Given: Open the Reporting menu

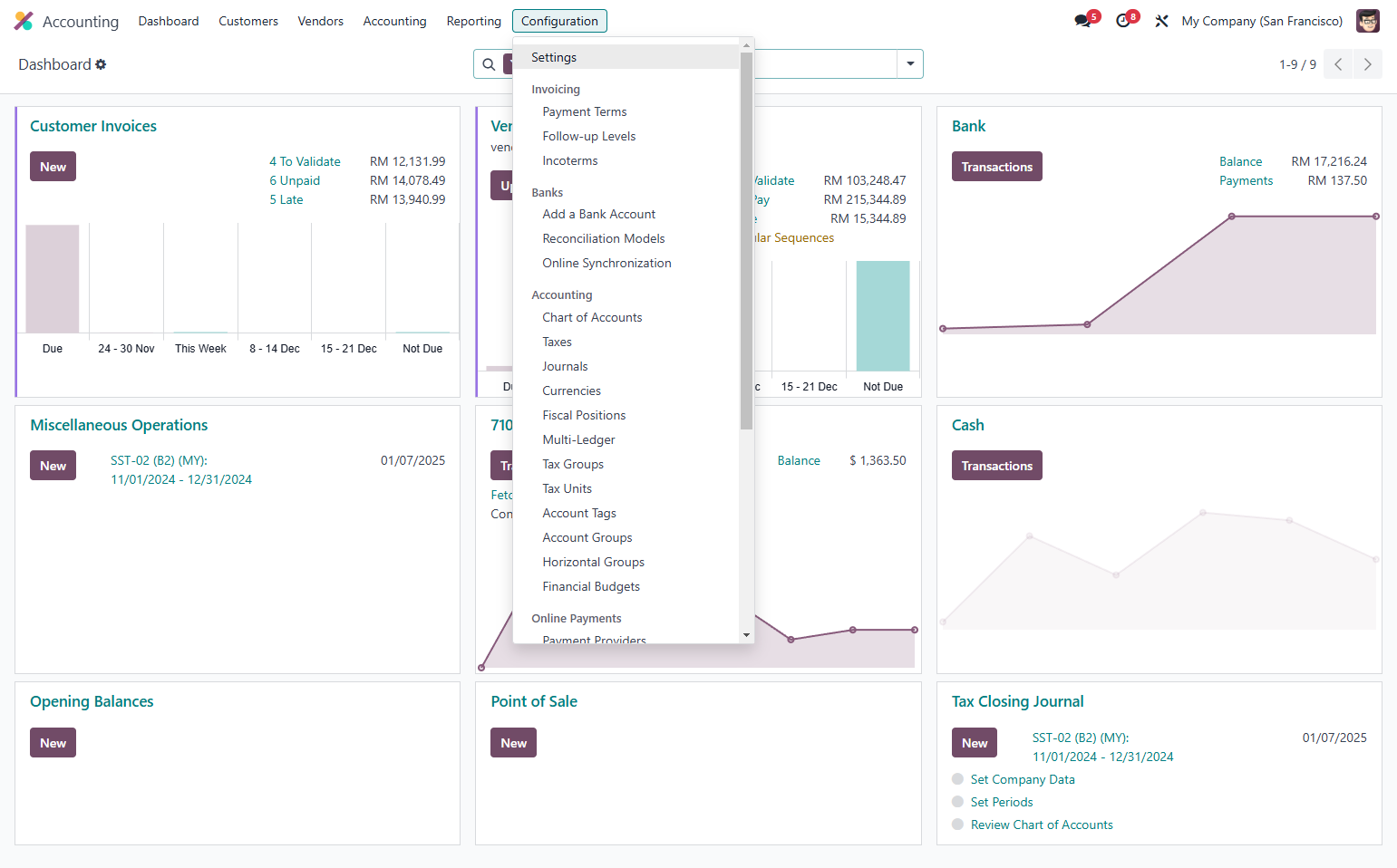Looking at the screenshot, I should (473, 21).
